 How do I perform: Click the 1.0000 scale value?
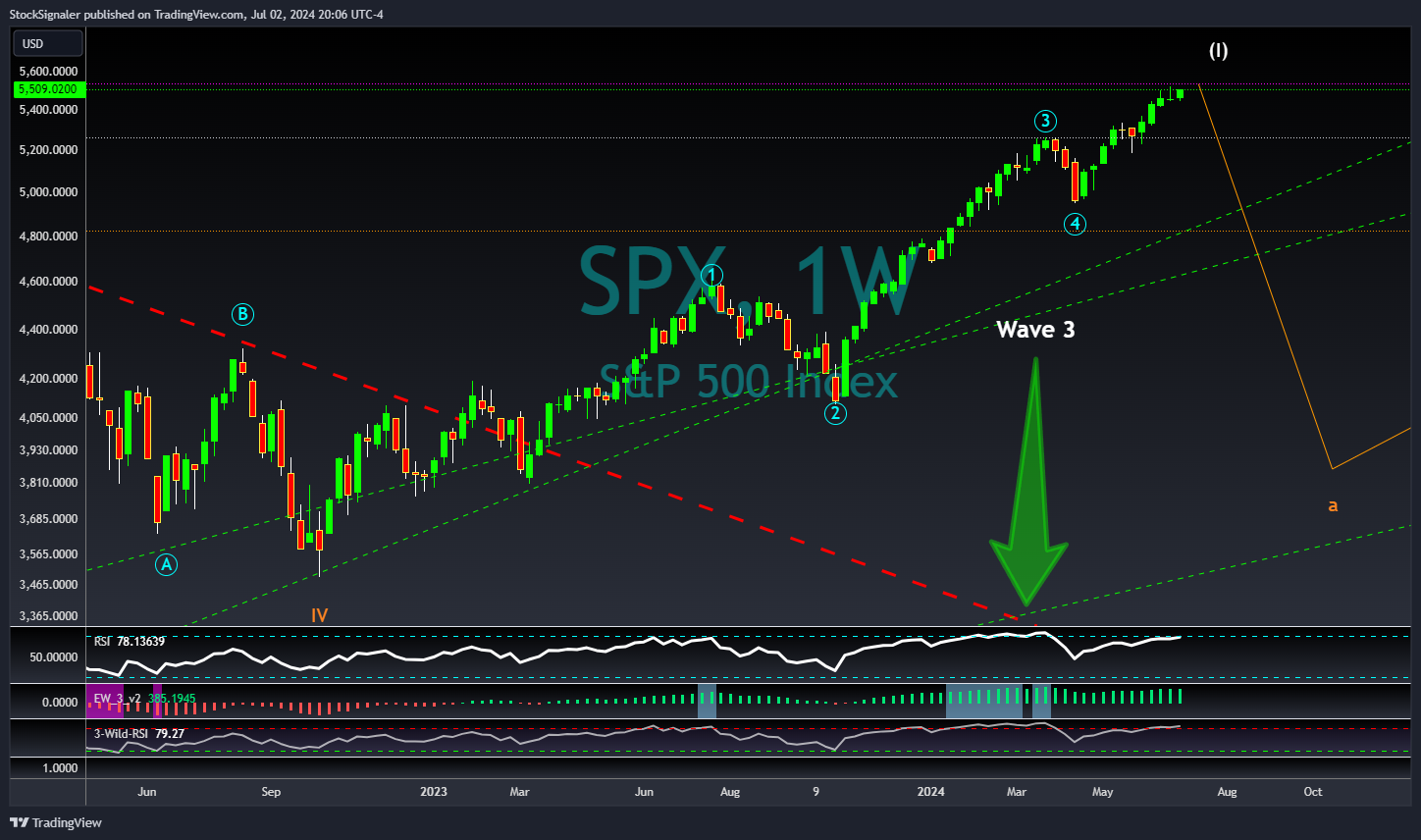point(60,767)
